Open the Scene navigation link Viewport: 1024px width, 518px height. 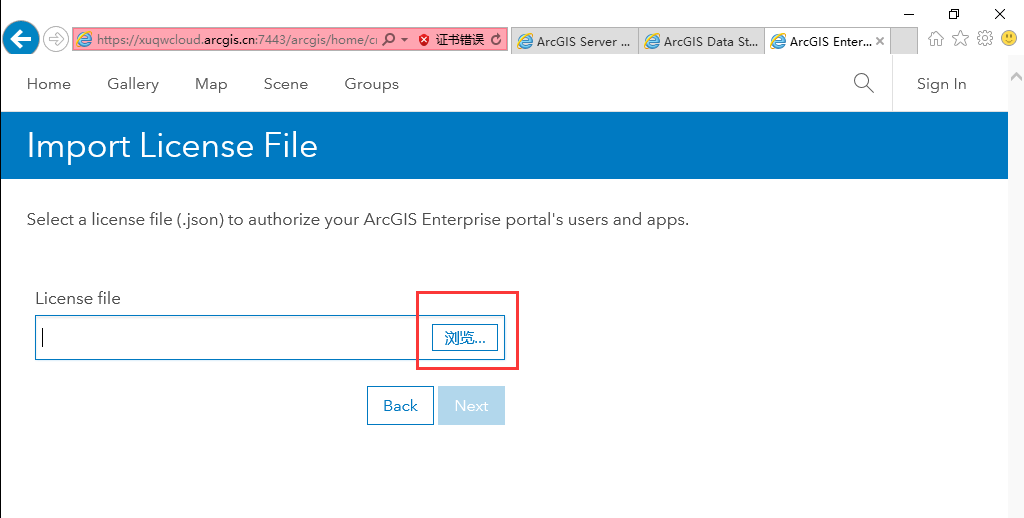coord(286,84)
